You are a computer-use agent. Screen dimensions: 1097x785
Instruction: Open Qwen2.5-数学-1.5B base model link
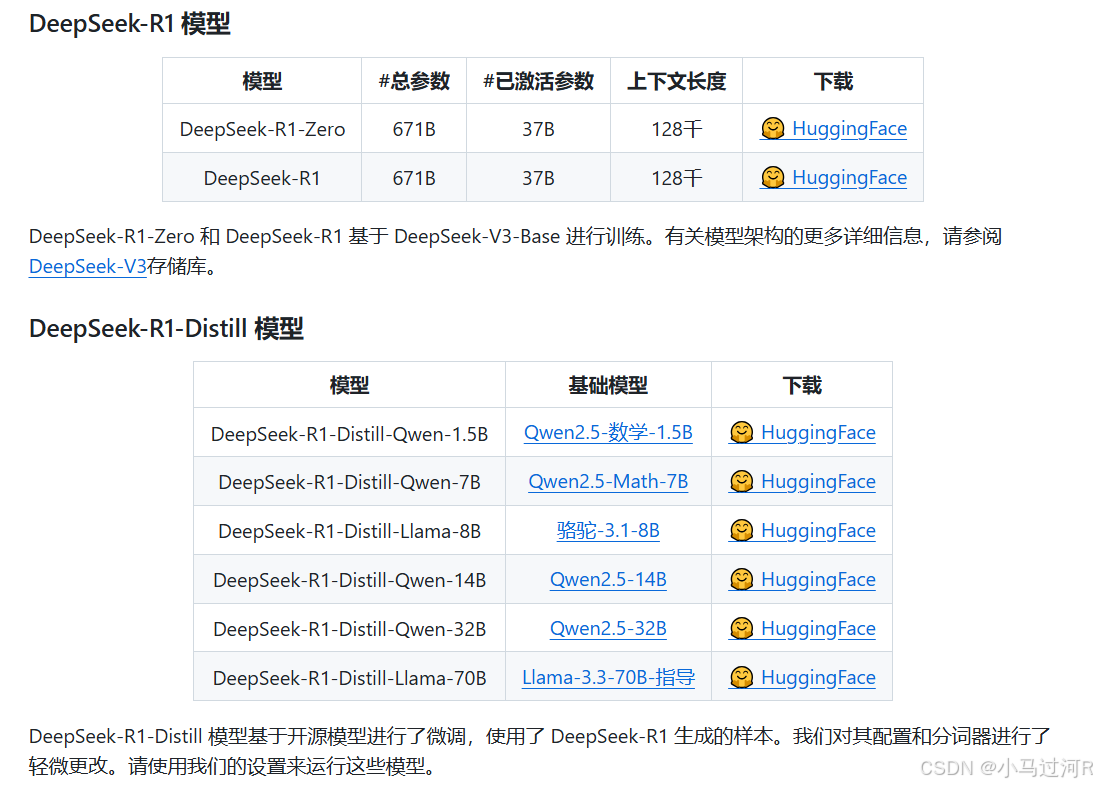pyautogui.click(x=608, y=433)
